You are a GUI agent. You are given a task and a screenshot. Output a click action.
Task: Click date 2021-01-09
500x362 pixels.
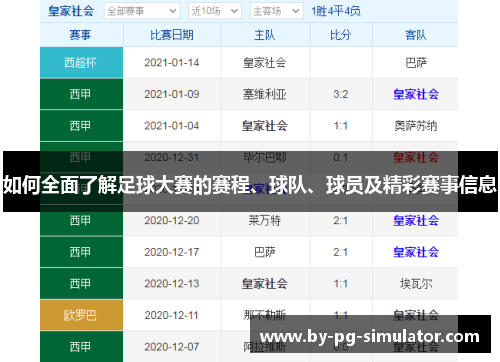(172, 94)
